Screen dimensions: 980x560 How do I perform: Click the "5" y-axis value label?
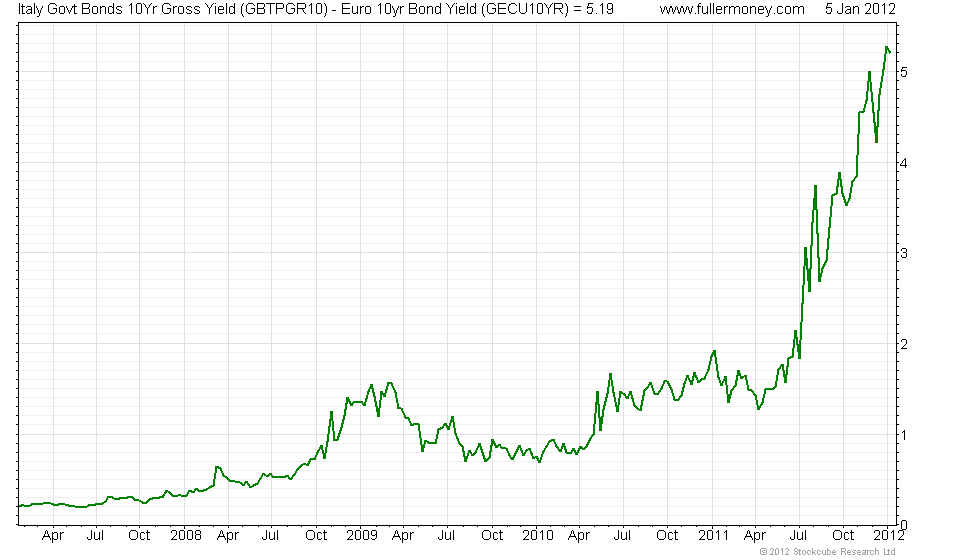[904, 72]
